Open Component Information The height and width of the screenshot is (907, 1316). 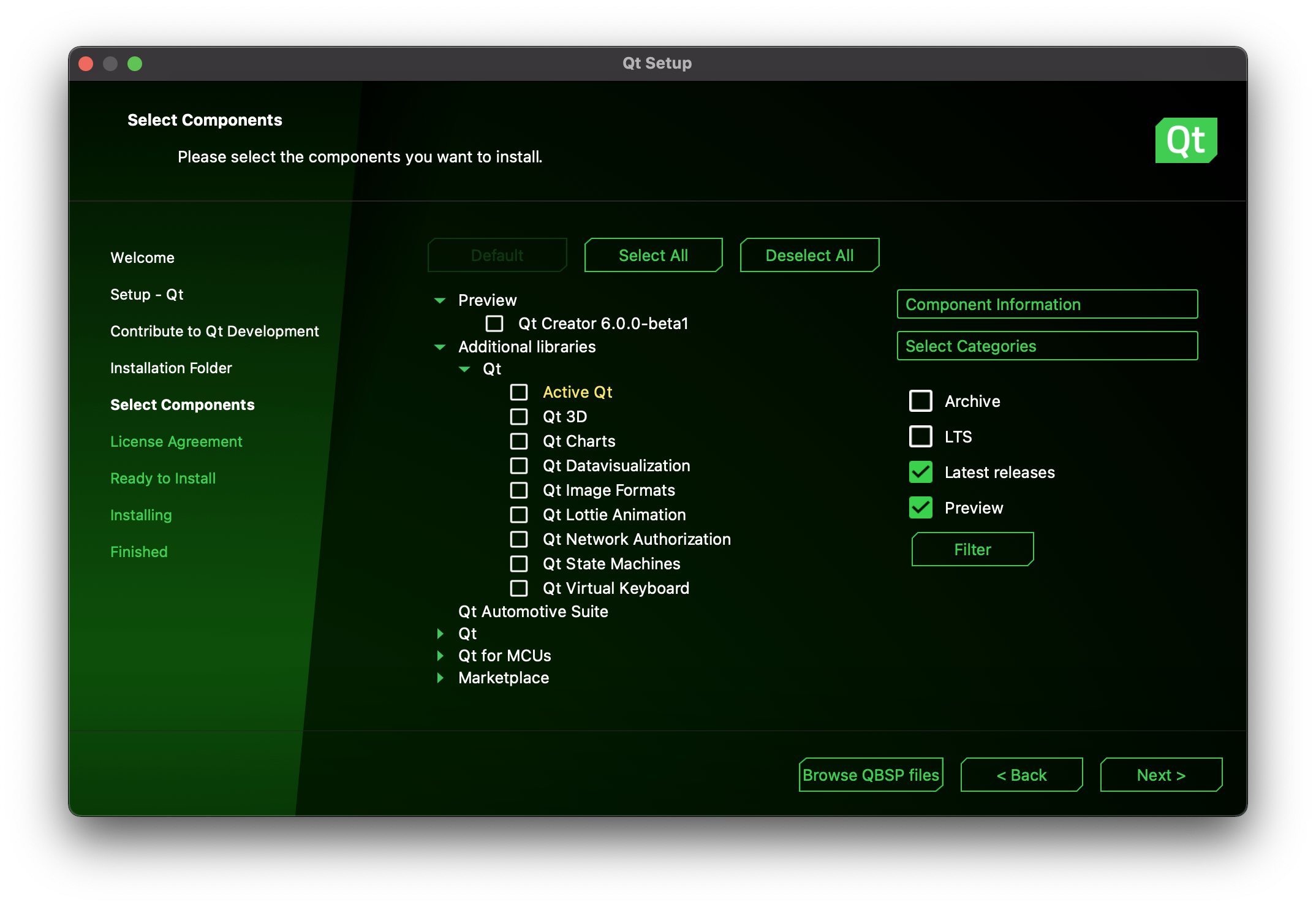[x=1046, y=304]
